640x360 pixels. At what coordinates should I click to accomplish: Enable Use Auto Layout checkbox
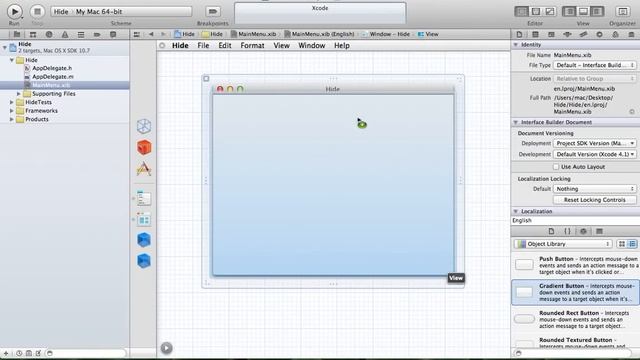point(556,167)
